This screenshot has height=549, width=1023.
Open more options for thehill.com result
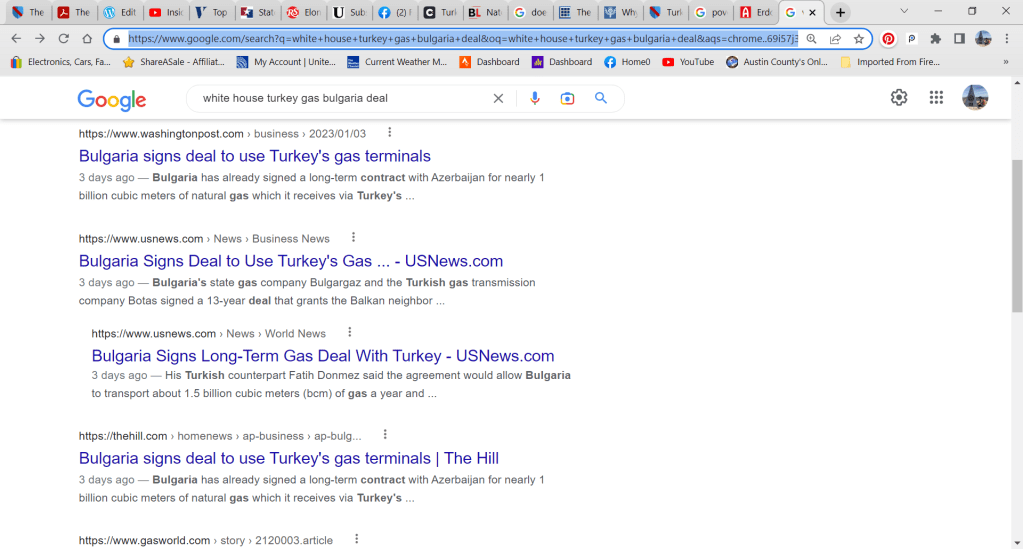(x=385, y=435)
